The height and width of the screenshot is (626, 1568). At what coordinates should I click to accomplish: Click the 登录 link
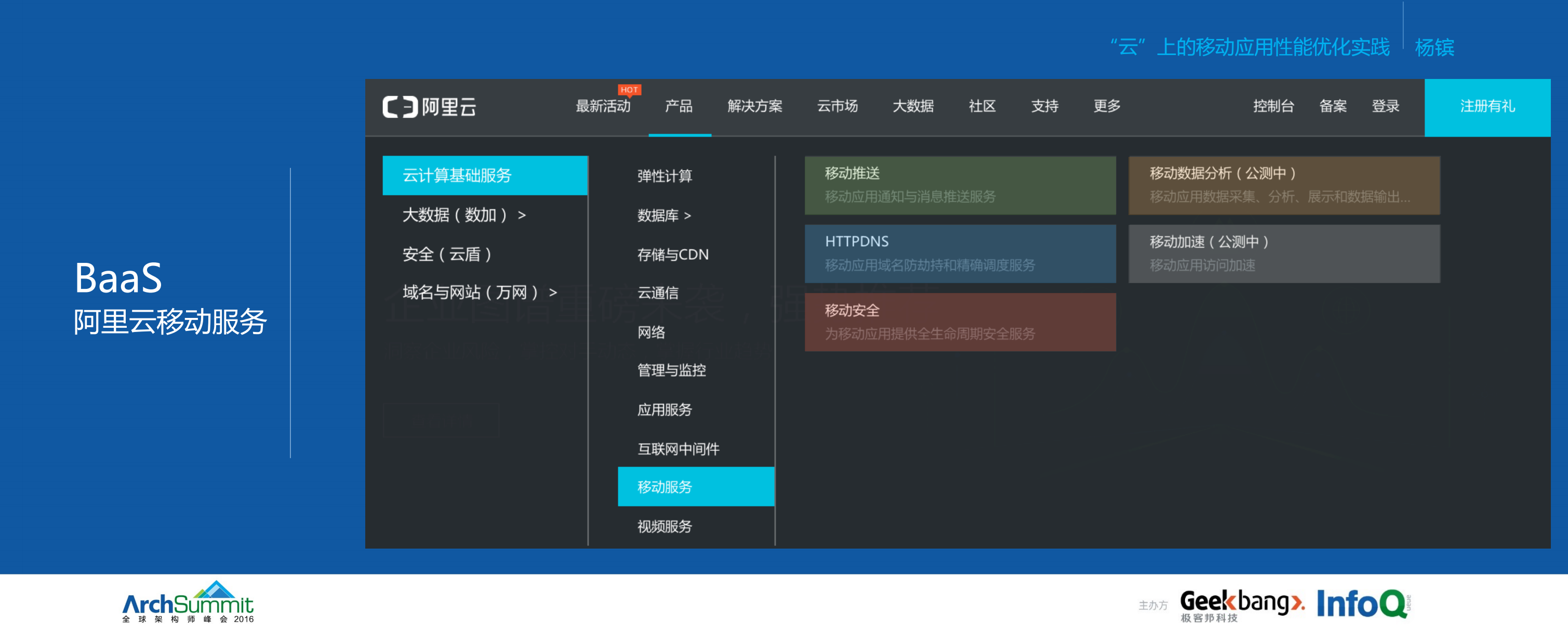coord(1386,107)
